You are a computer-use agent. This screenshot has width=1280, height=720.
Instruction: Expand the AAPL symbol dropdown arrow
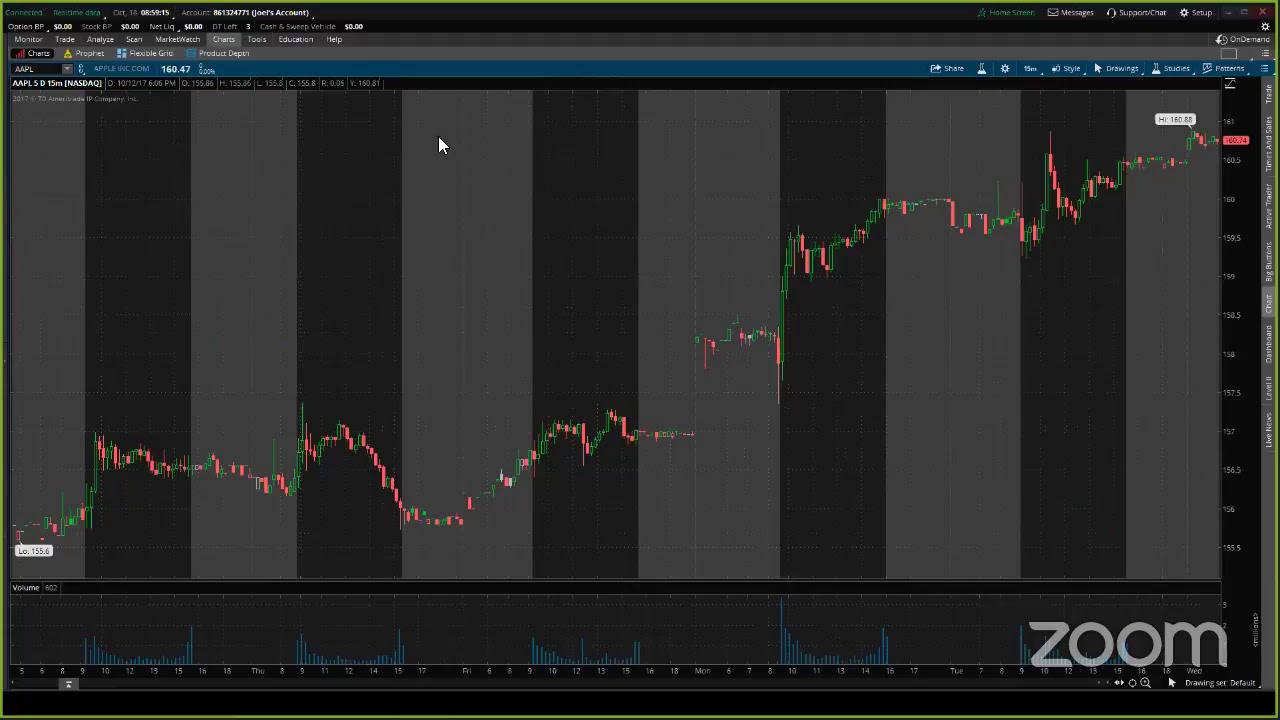tap(67, 69)
